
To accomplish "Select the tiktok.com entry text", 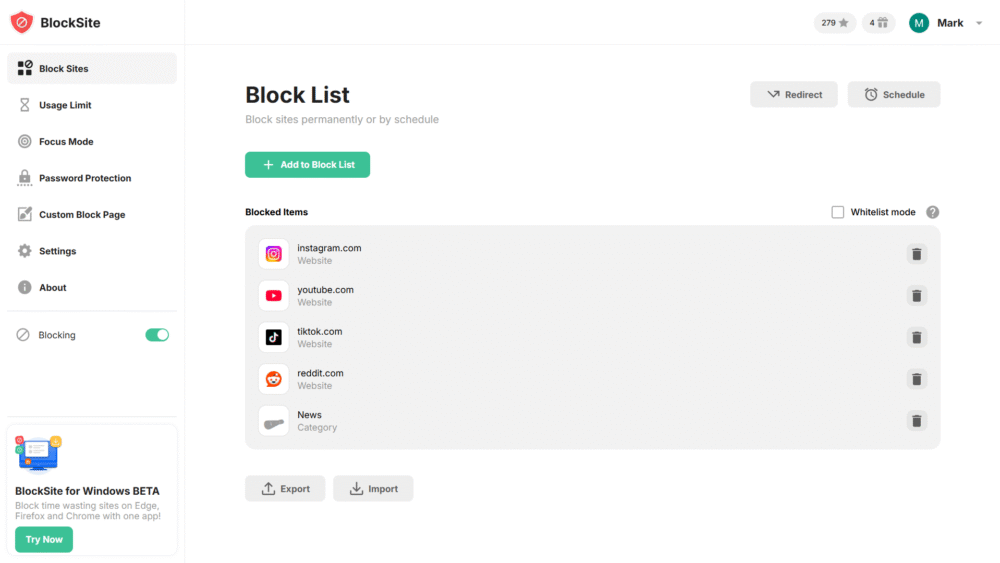I will [320, 332].
